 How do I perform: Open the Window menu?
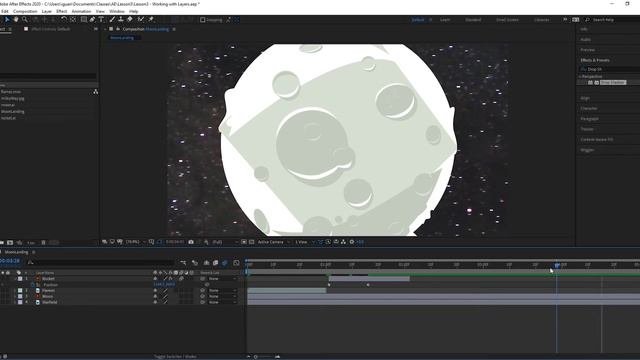pyautogui.click(x=117, y=11)
